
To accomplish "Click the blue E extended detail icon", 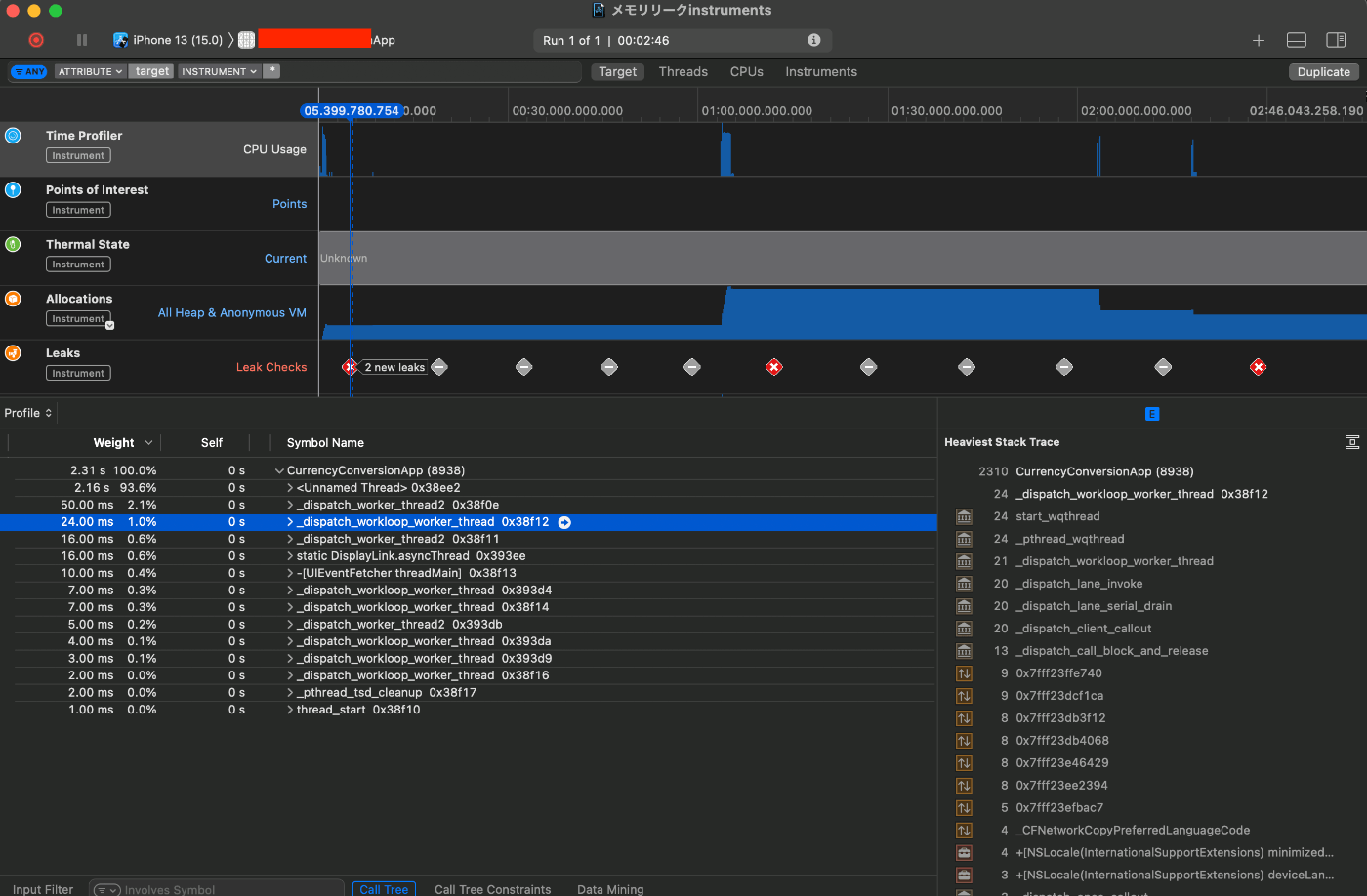I will 1152,414.
